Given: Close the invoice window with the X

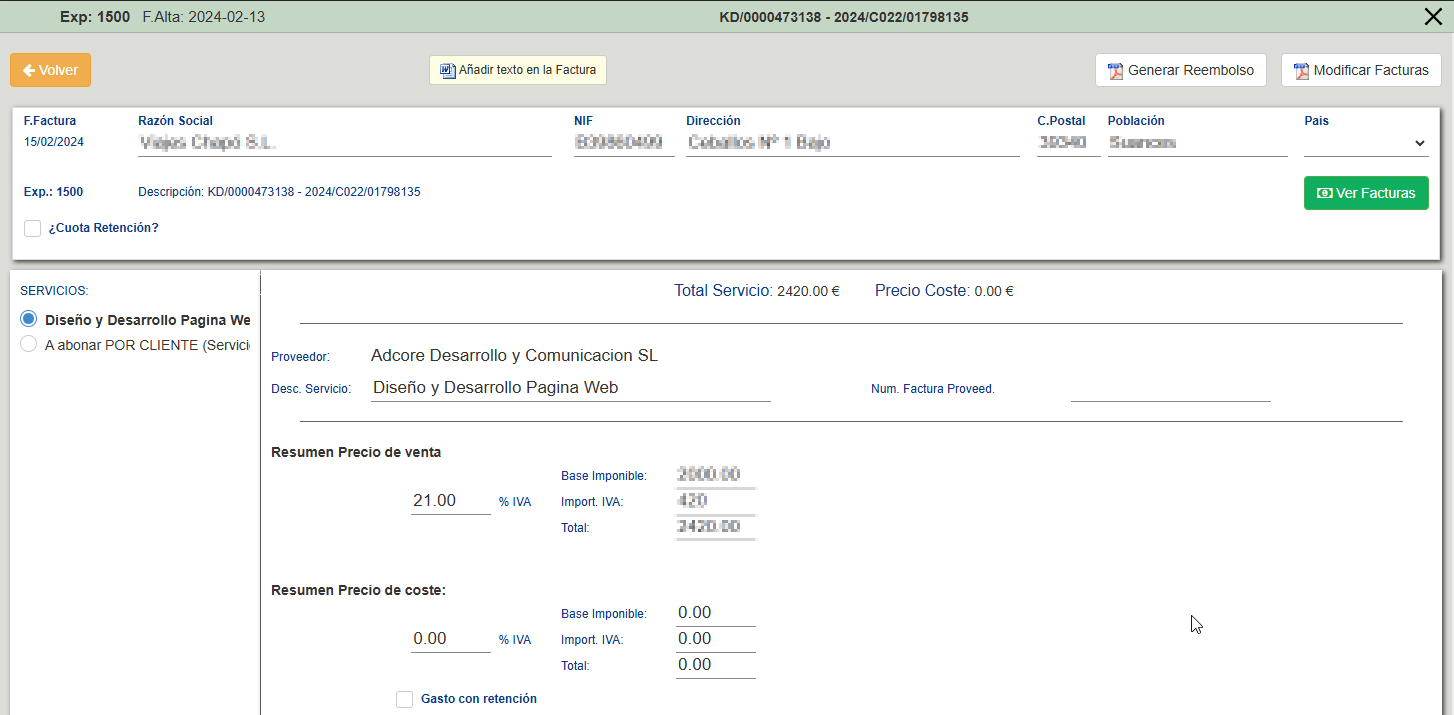Looking at the screenshot, I should coord(1432,16).
